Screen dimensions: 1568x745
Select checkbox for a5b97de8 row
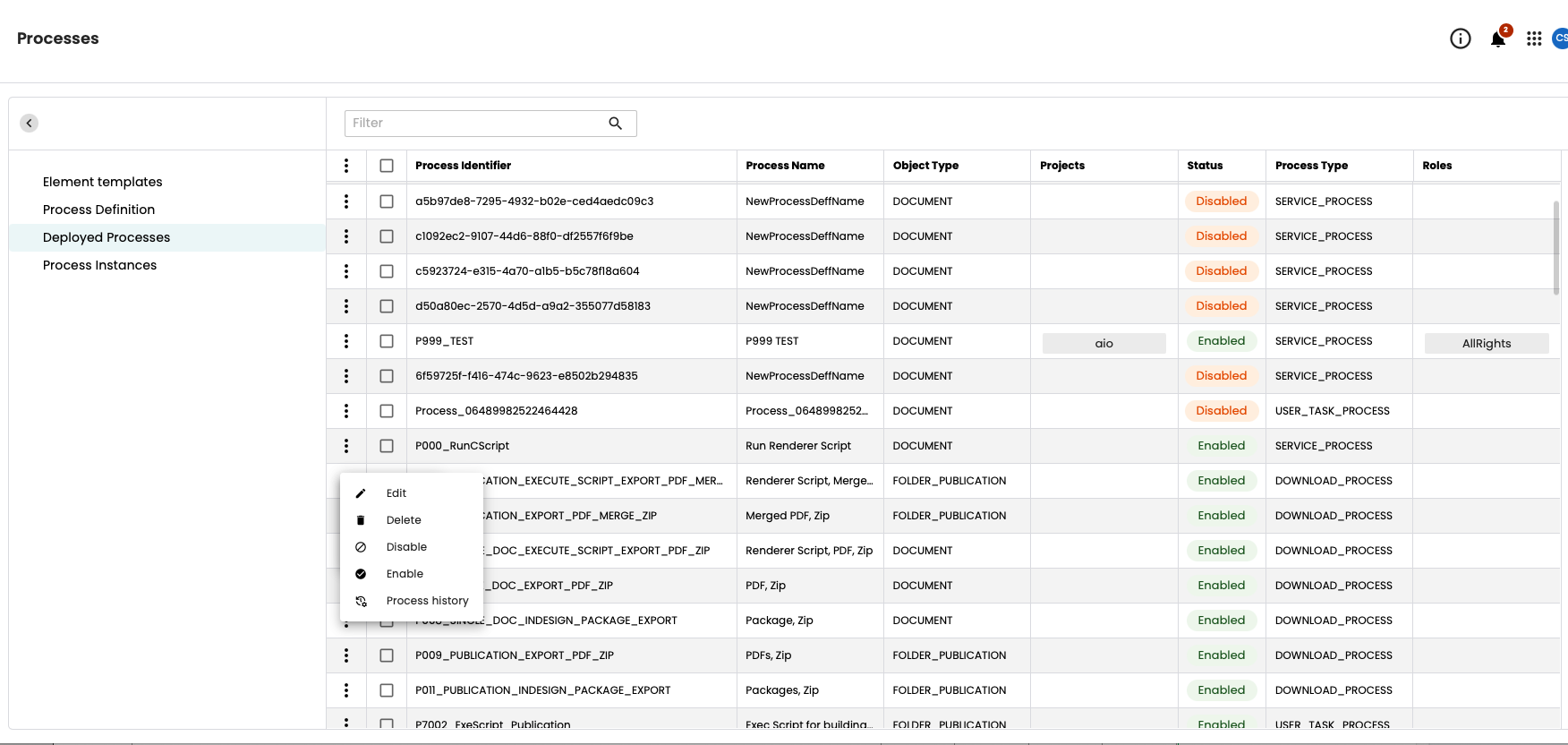(387, 201)
